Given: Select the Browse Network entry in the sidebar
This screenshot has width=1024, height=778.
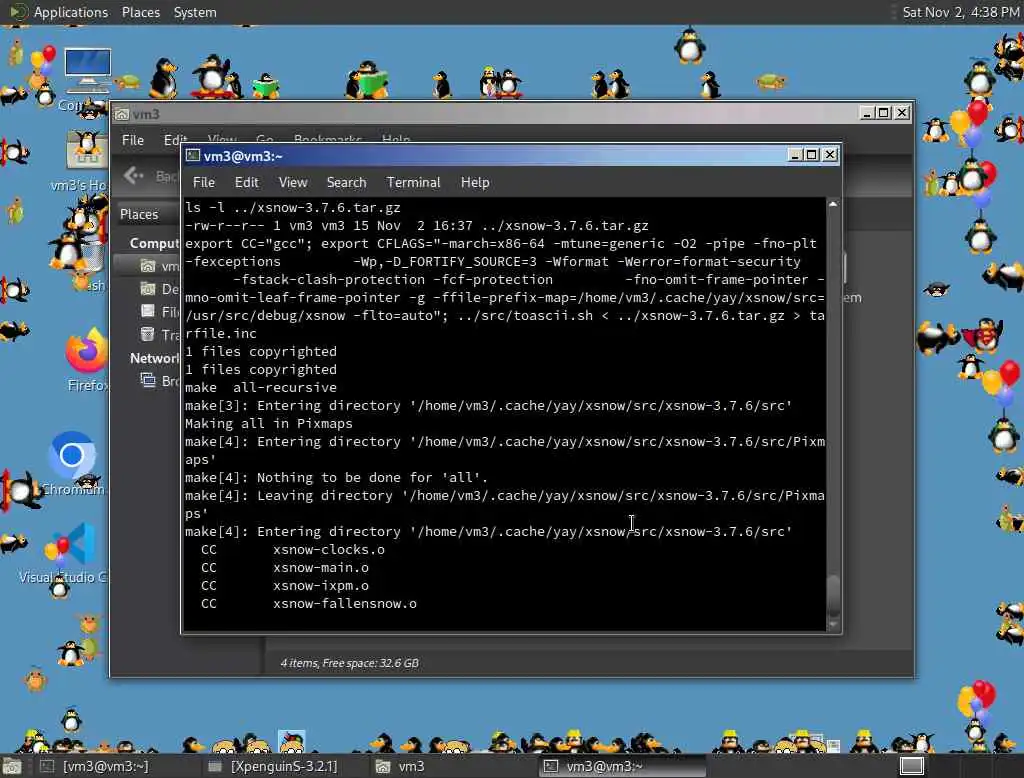Looking at the screenshot, I should click(x=161, y=381).
